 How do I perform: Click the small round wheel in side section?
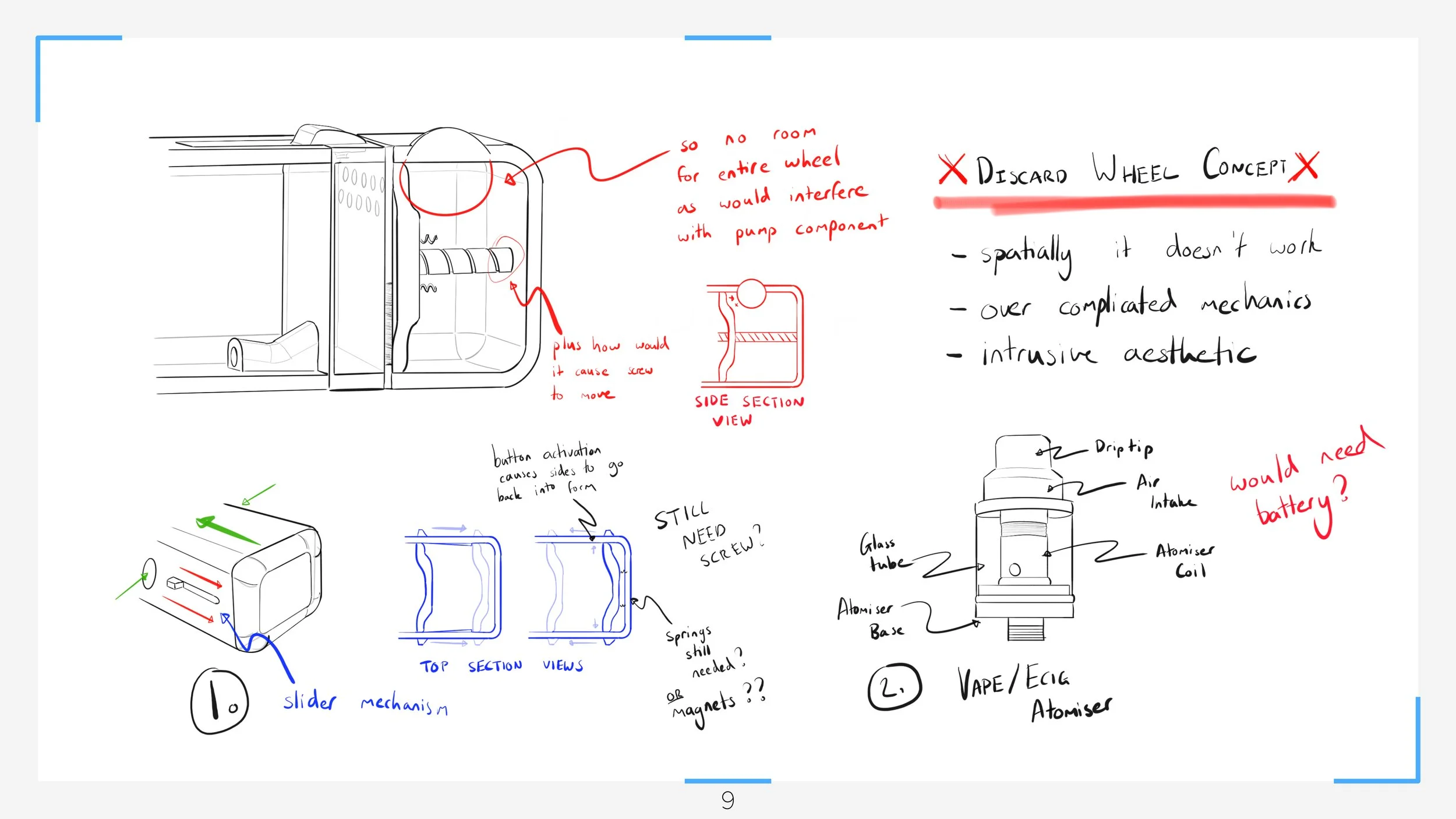751,293
